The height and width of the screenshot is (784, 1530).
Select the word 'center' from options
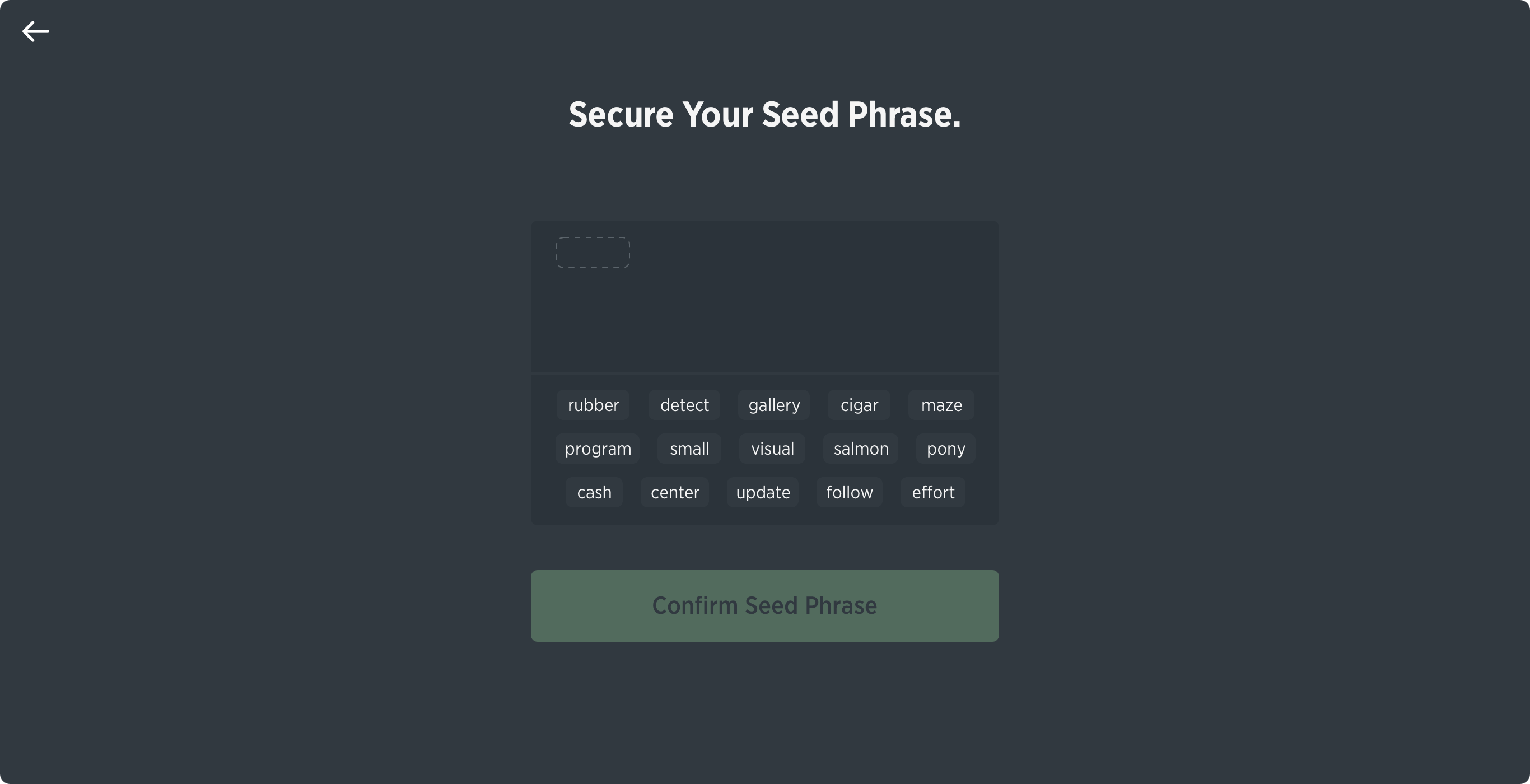[675, 492]
